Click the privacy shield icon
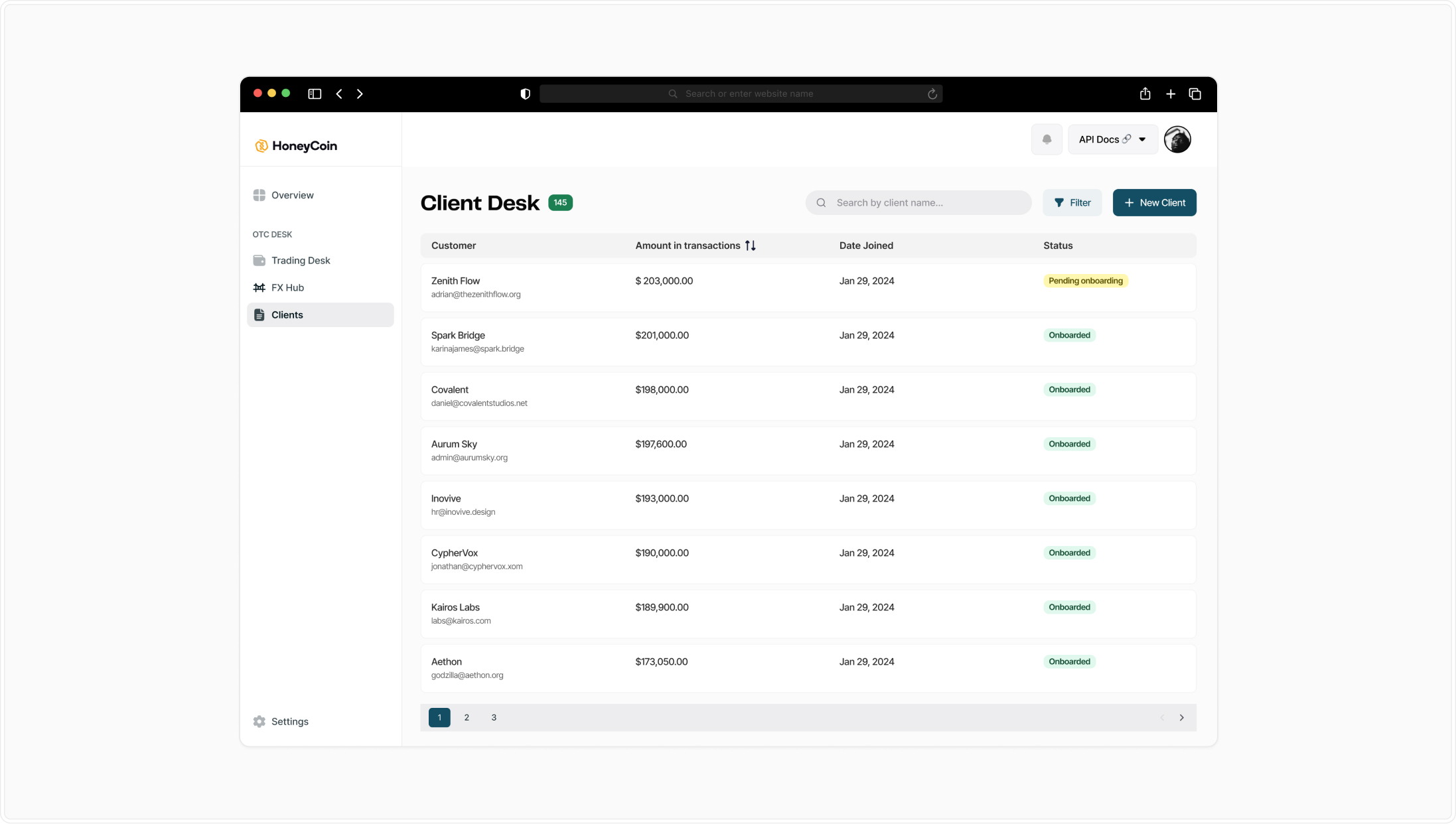 tap(525, 94)
